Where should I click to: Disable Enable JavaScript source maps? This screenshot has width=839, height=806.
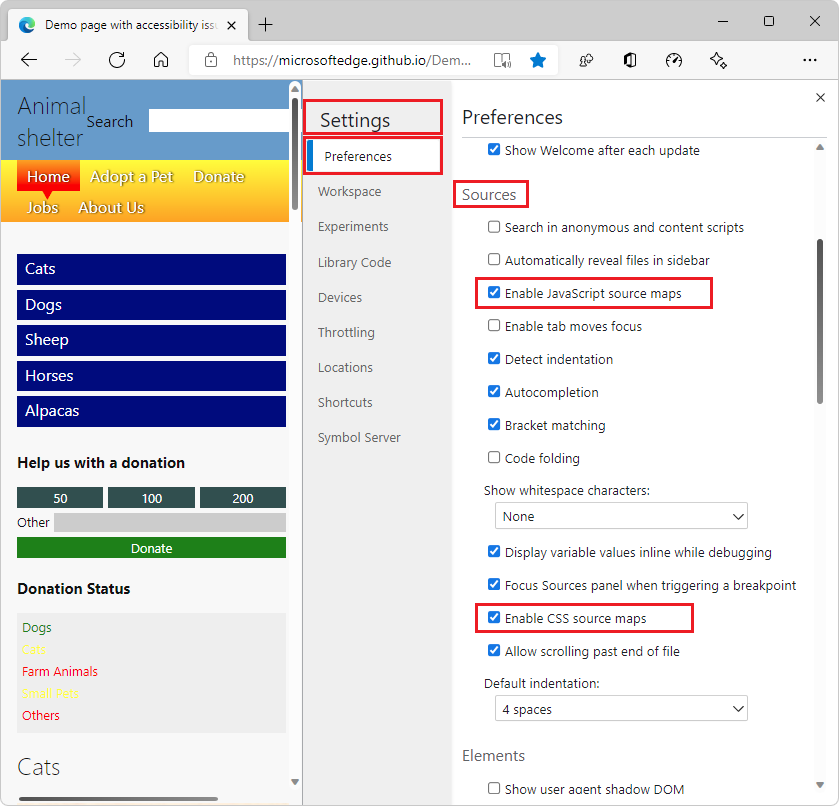(x=494, y=293)
